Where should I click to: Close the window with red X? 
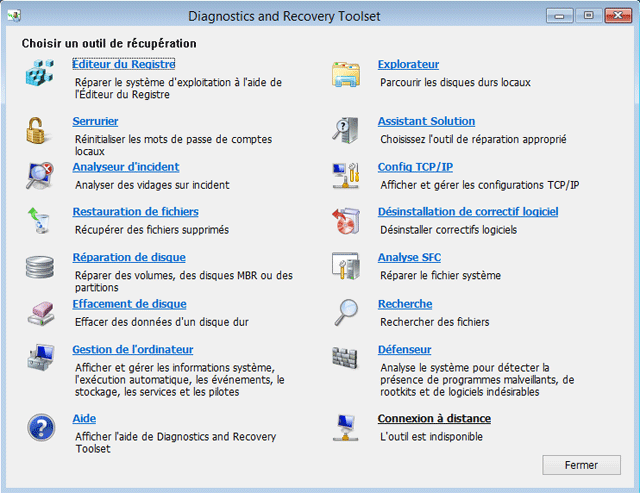[x=618, y=16]
